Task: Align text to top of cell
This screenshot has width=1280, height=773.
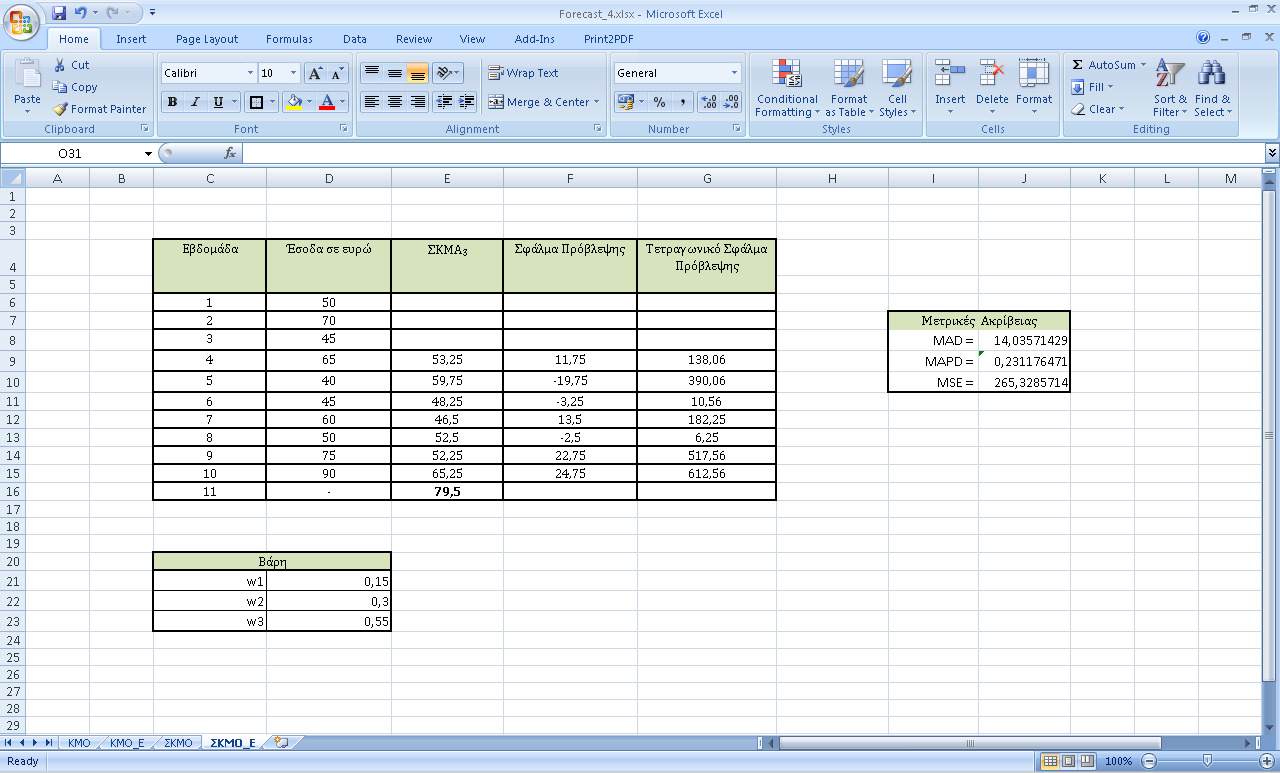Action: click(x=371, y=73)
